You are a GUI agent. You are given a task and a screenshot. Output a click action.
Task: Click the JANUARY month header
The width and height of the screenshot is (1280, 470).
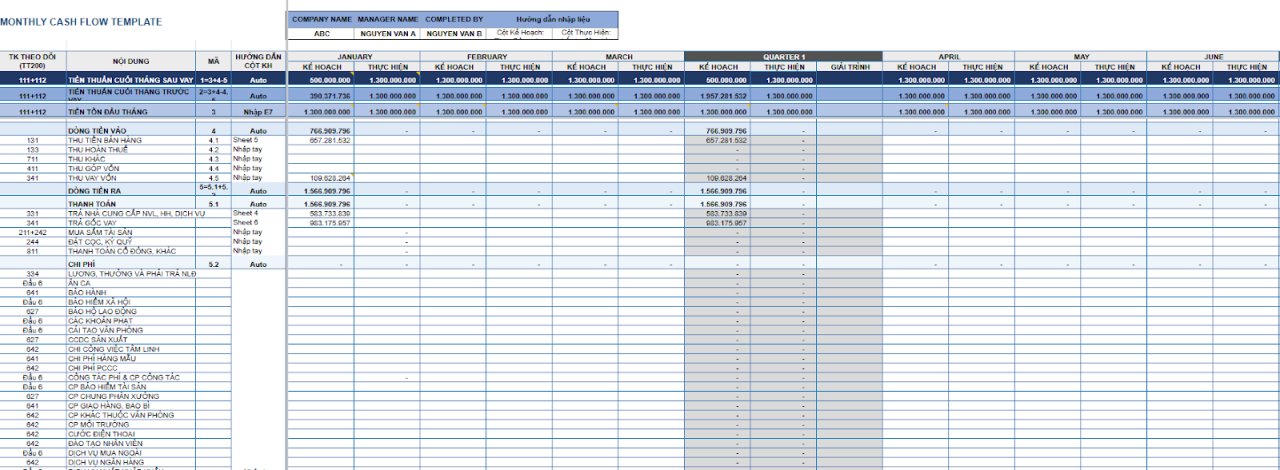(354, 57)
